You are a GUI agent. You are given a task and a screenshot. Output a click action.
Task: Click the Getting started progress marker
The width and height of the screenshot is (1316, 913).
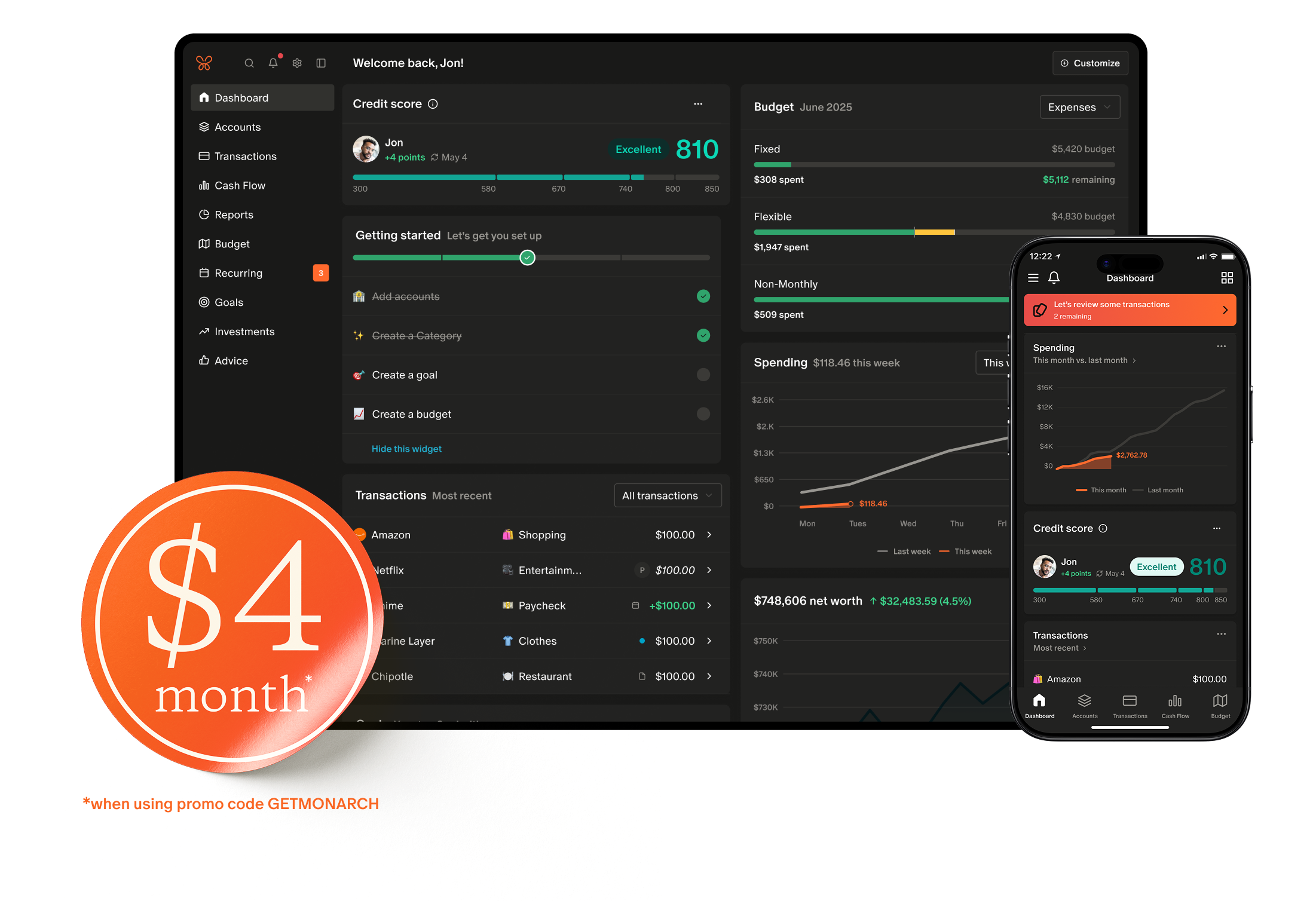click(527, 258)
